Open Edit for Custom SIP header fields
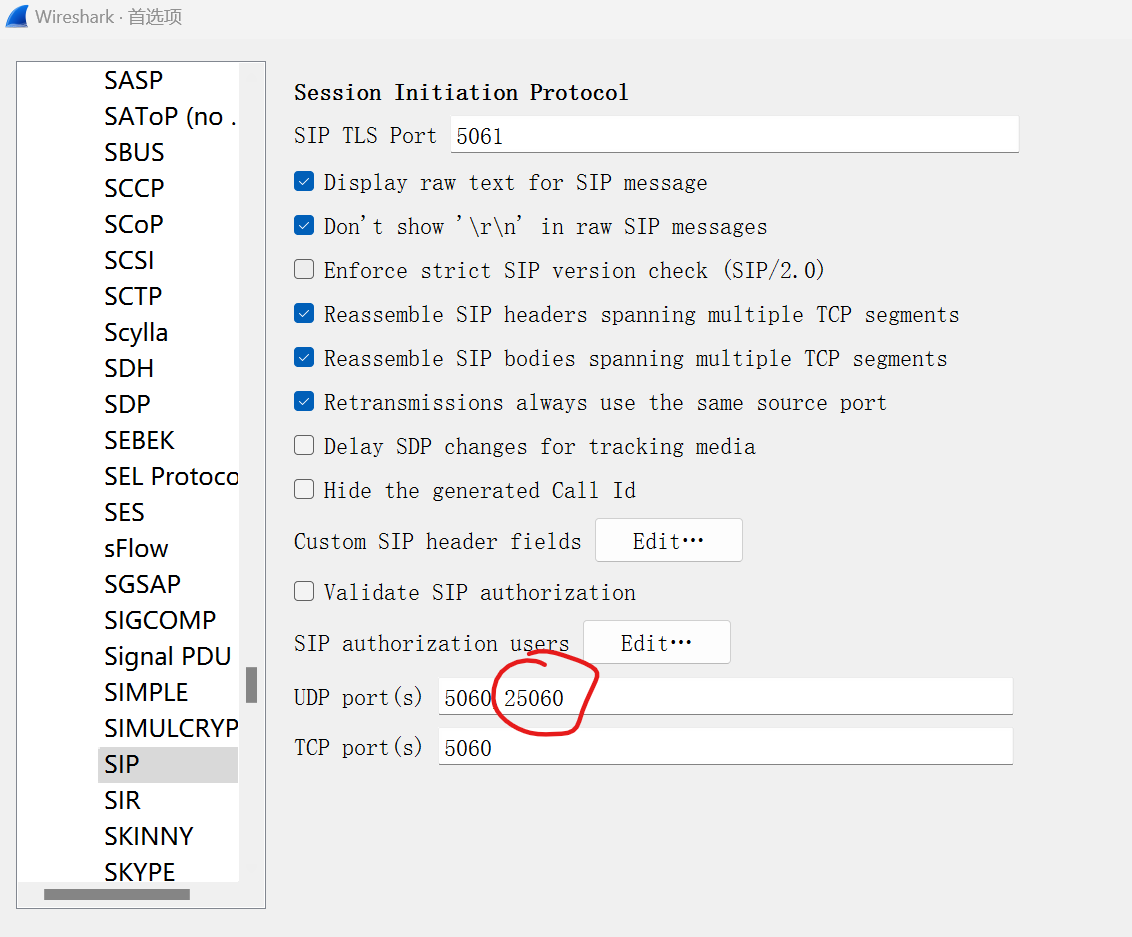The width and height of the screenshot is (1132, 937). (x=669, y=541)
